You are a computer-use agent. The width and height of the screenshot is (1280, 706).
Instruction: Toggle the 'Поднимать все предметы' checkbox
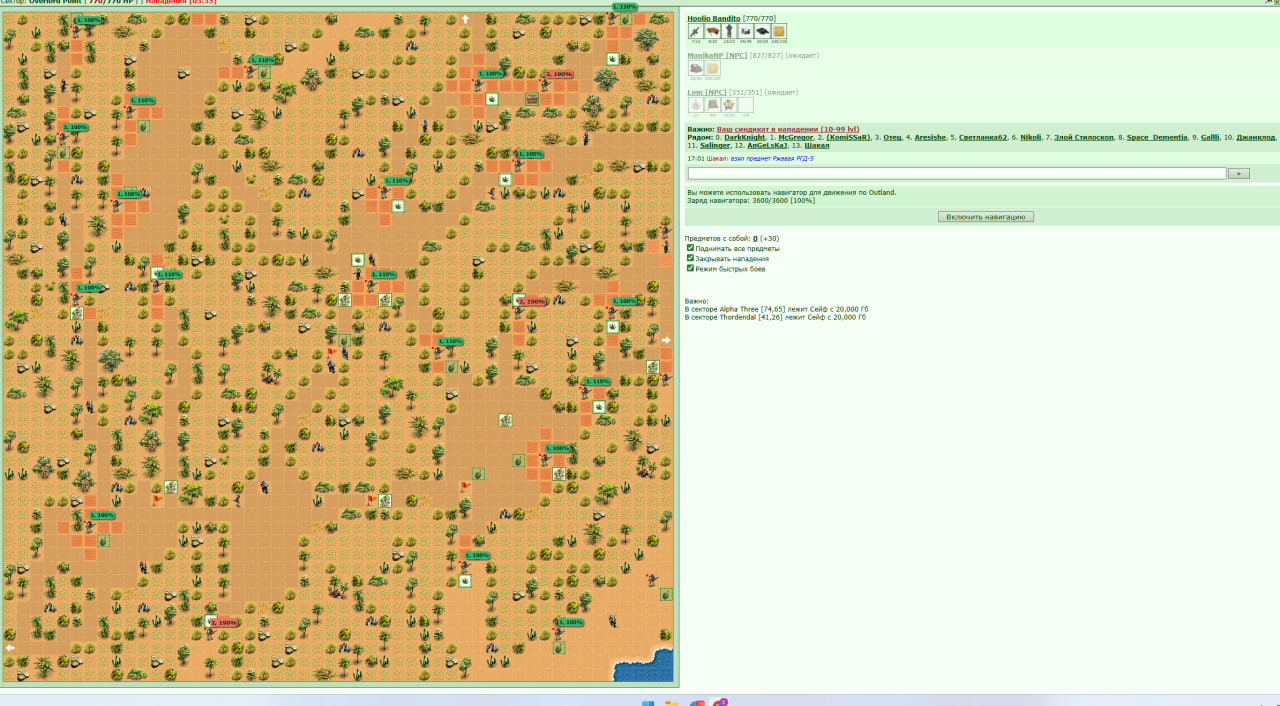[x=690, y=248]
